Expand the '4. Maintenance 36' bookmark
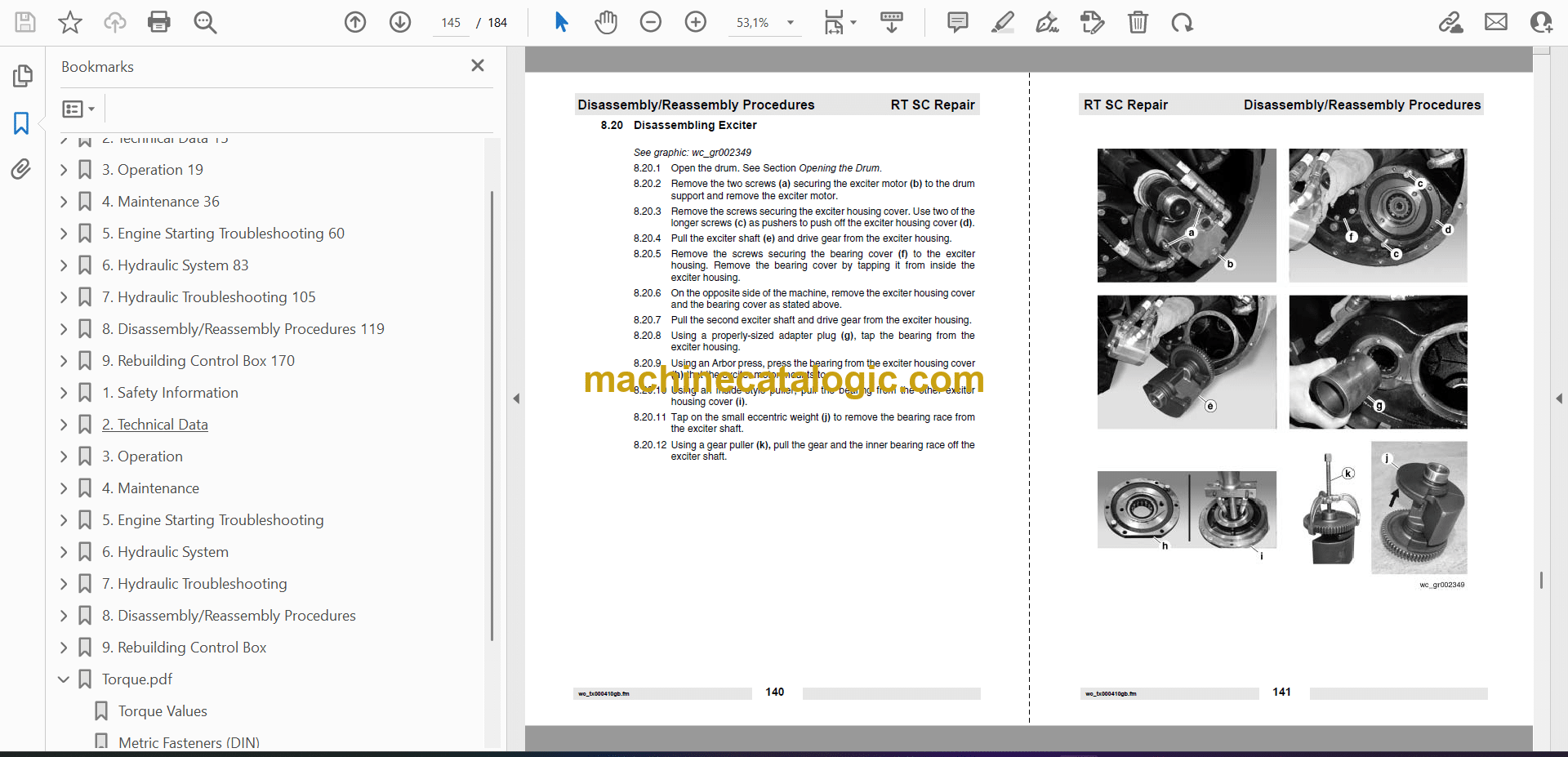 click(64, 202)
